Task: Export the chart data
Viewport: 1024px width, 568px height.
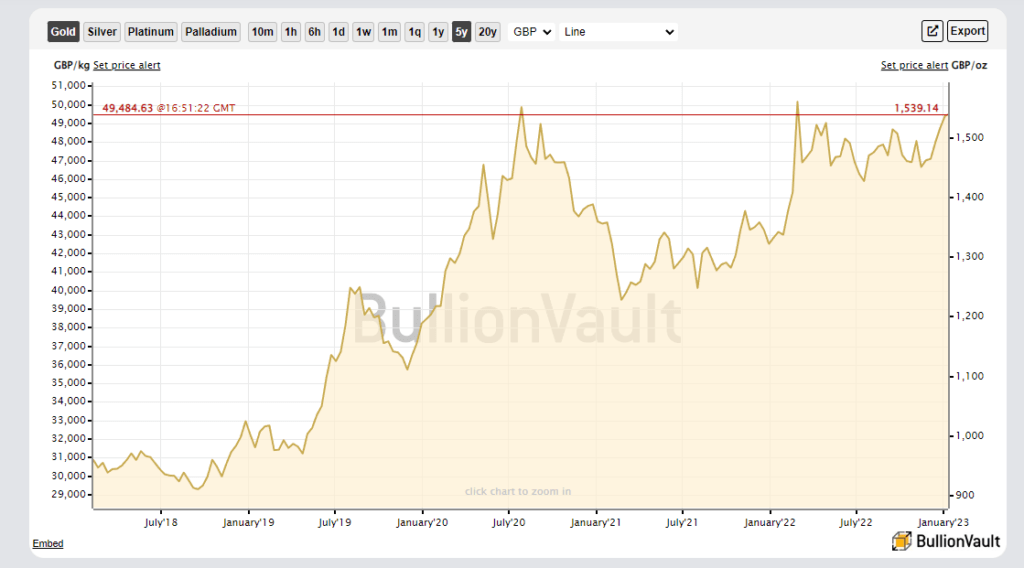Action: coord(968,31)
